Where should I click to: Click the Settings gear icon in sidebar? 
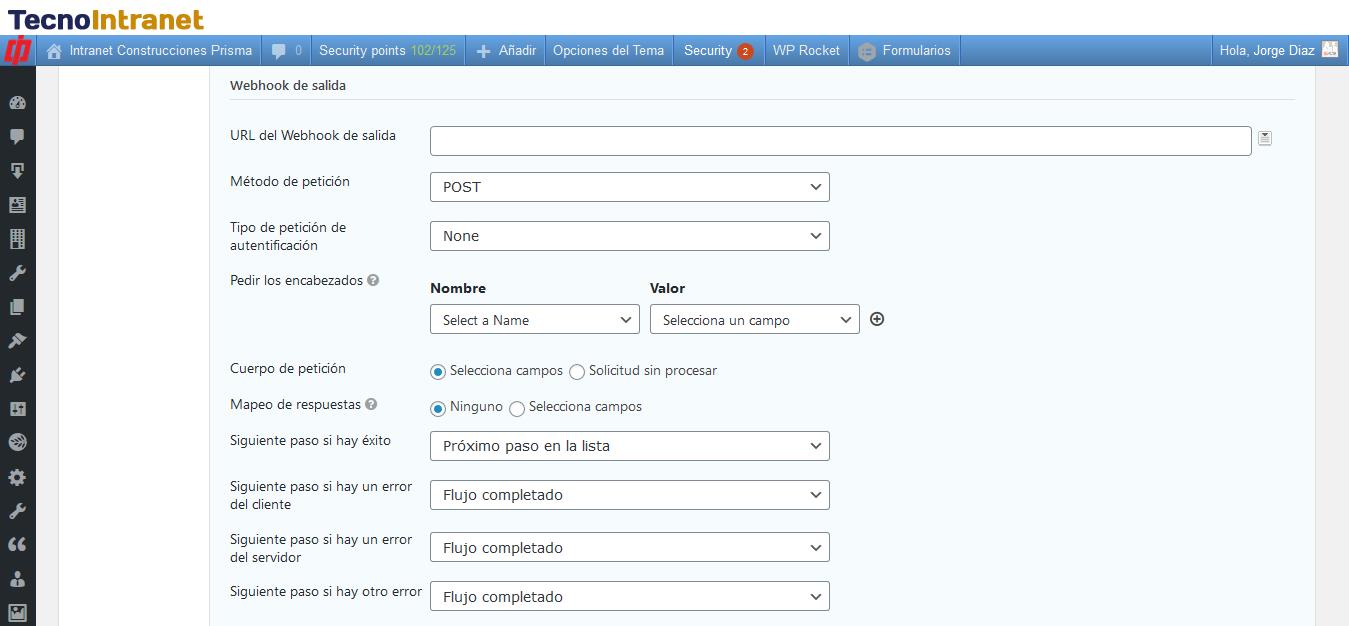pyautogui.click(x=17, y=477)
